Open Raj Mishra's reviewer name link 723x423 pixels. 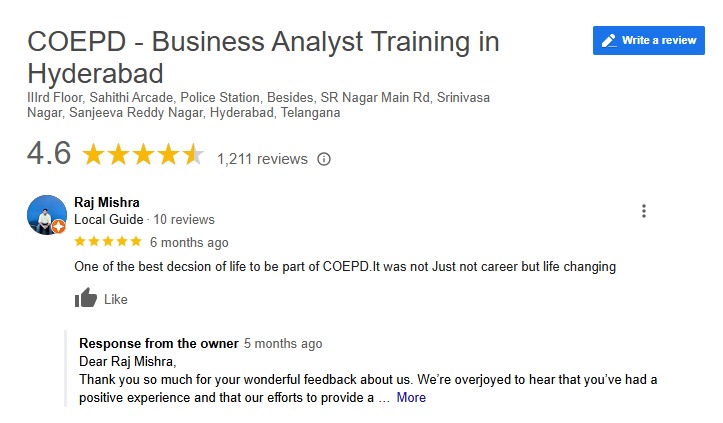[x=107, y=202]
